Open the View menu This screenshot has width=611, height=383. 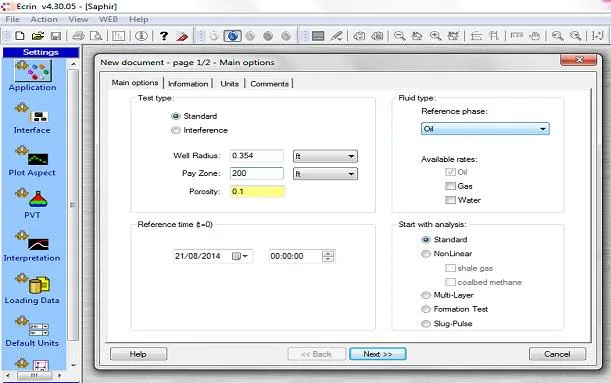pyautogui.click(x=78, y=19)
